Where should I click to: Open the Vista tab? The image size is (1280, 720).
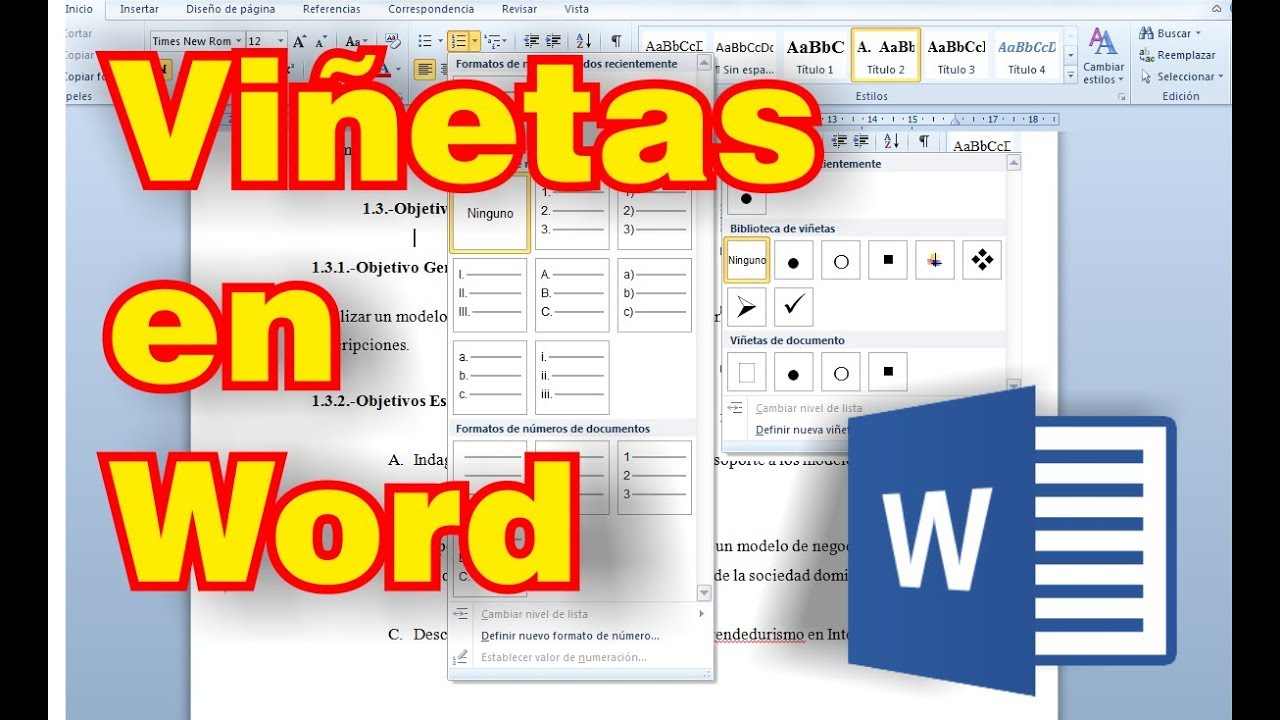tap(576, 9)
